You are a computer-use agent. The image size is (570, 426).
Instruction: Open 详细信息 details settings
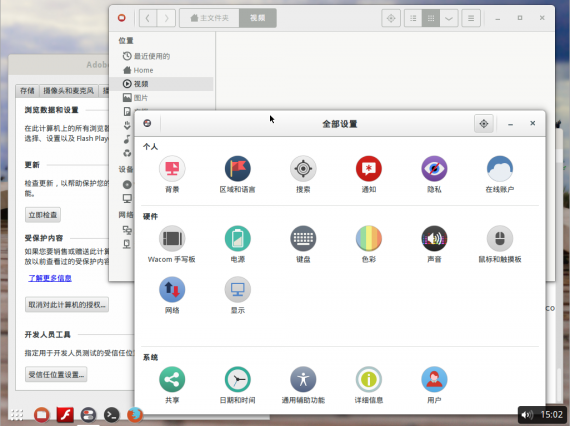click(369, 379)
